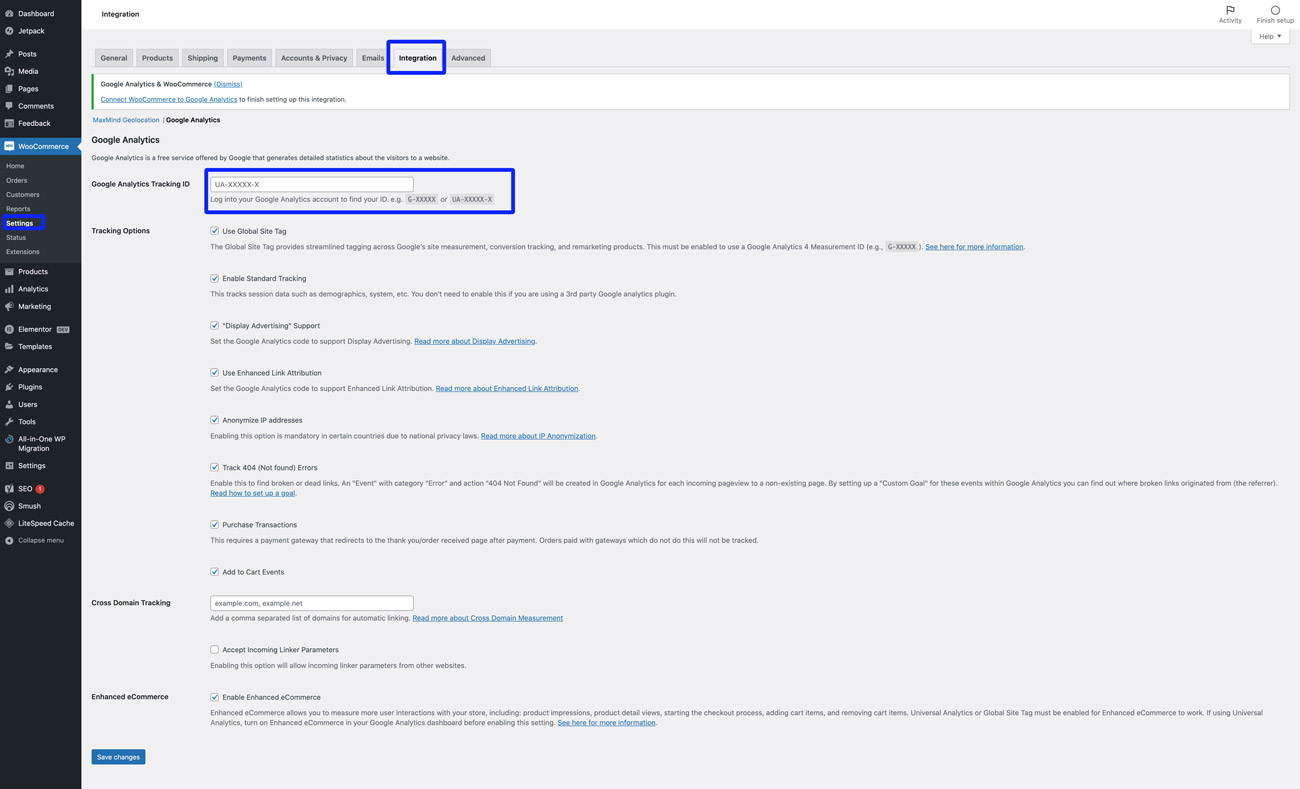Select the Emails tab
This screenshot has height=789, width=1300.
pos(373,58)
